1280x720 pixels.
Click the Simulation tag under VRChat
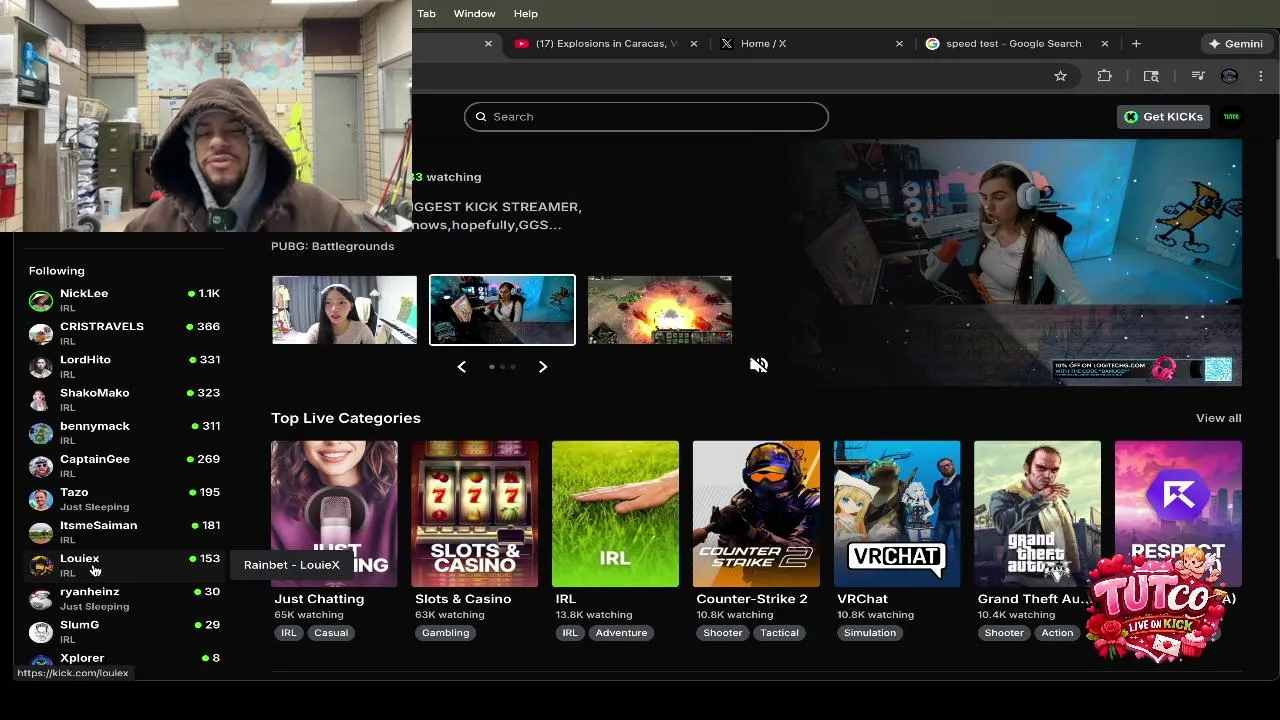click(x=870, y=633)
